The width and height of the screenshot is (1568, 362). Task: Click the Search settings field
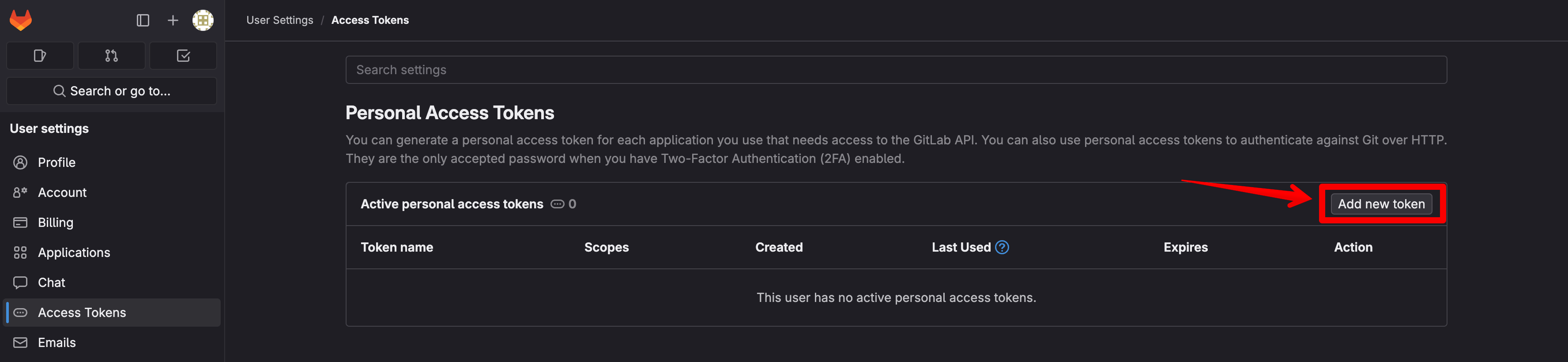coord(896,70)
